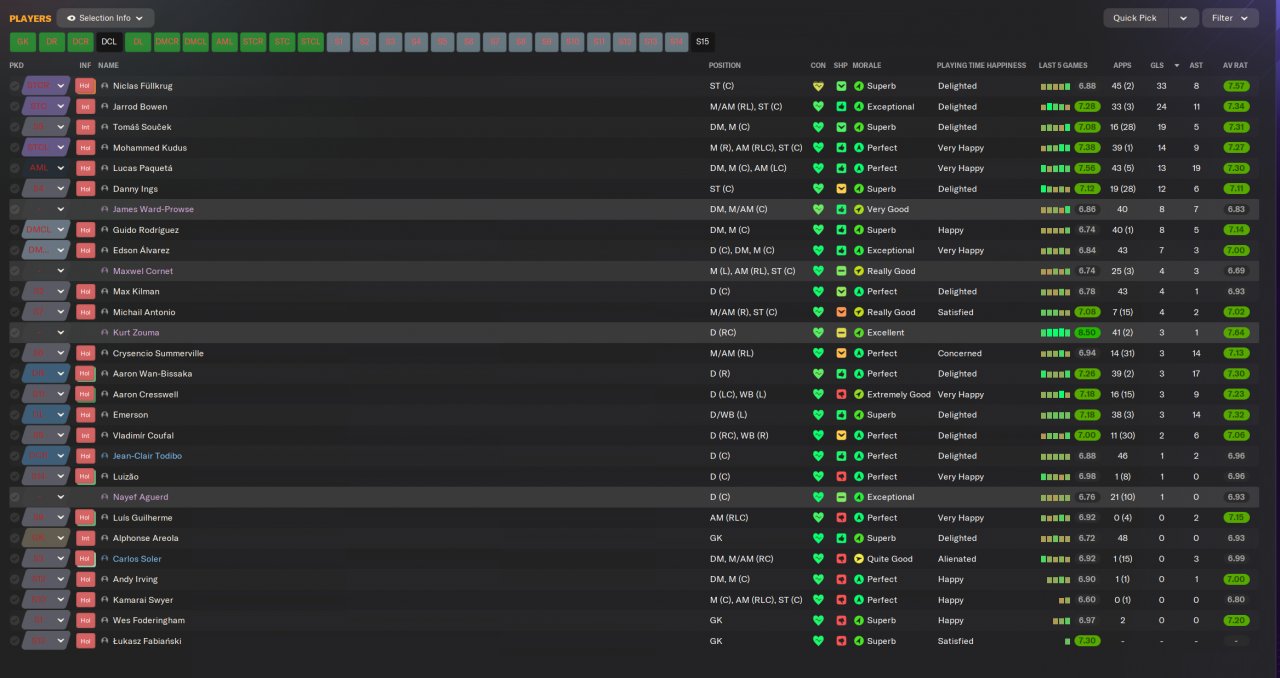Toggle the picked checkmark for Niclas Füllkrug

[x=14, y=86]
